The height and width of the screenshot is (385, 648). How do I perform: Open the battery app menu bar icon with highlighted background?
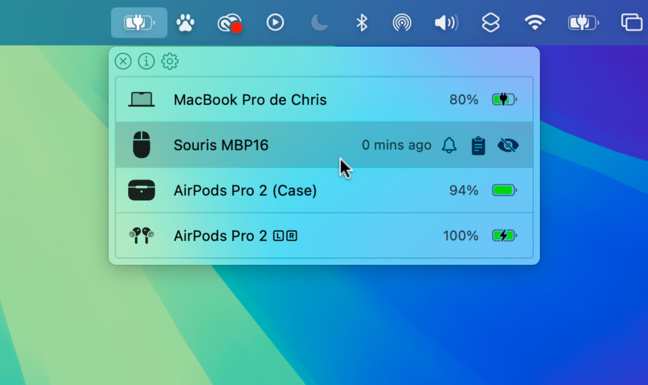[x=139, y=23]
